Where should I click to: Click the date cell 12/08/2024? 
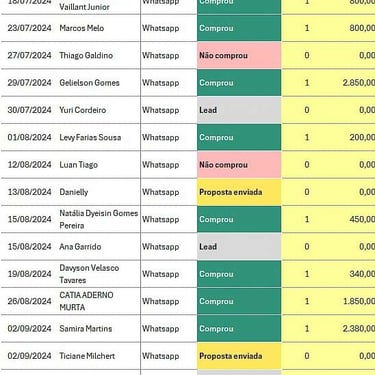29,165
